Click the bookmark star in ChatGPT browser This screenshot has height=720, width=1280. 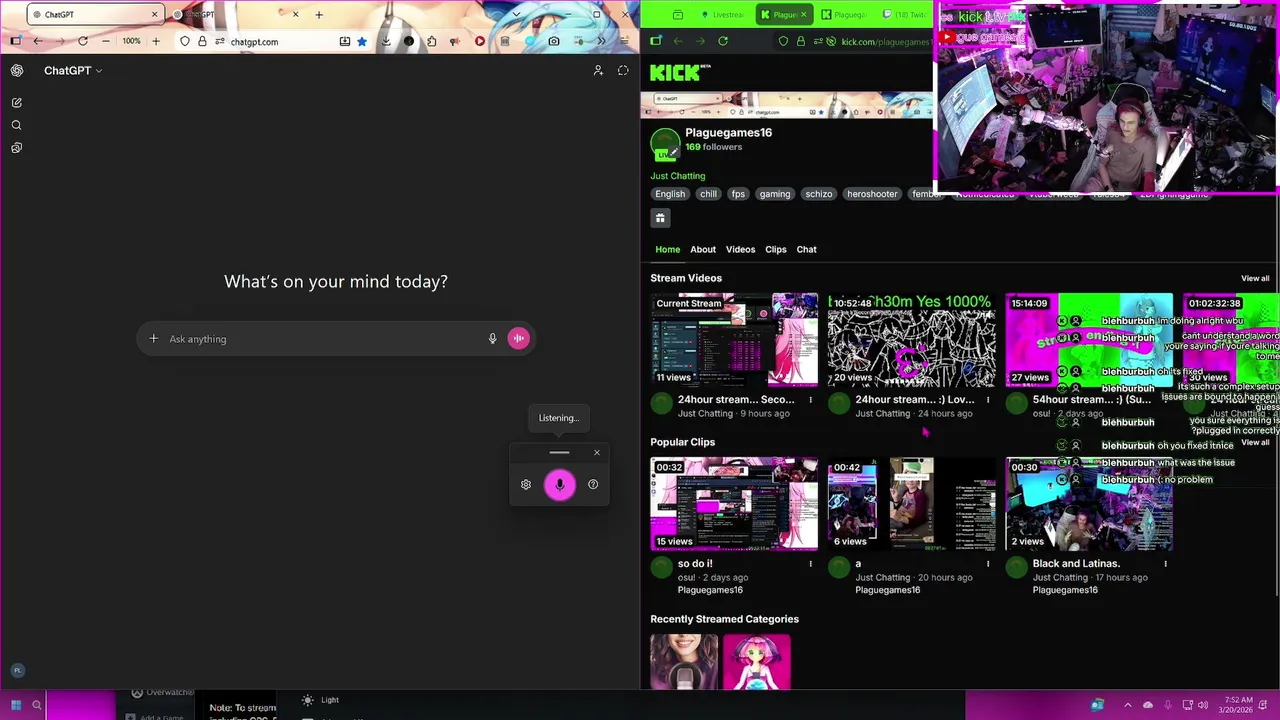pyautogui.click(x=362, y=41)
